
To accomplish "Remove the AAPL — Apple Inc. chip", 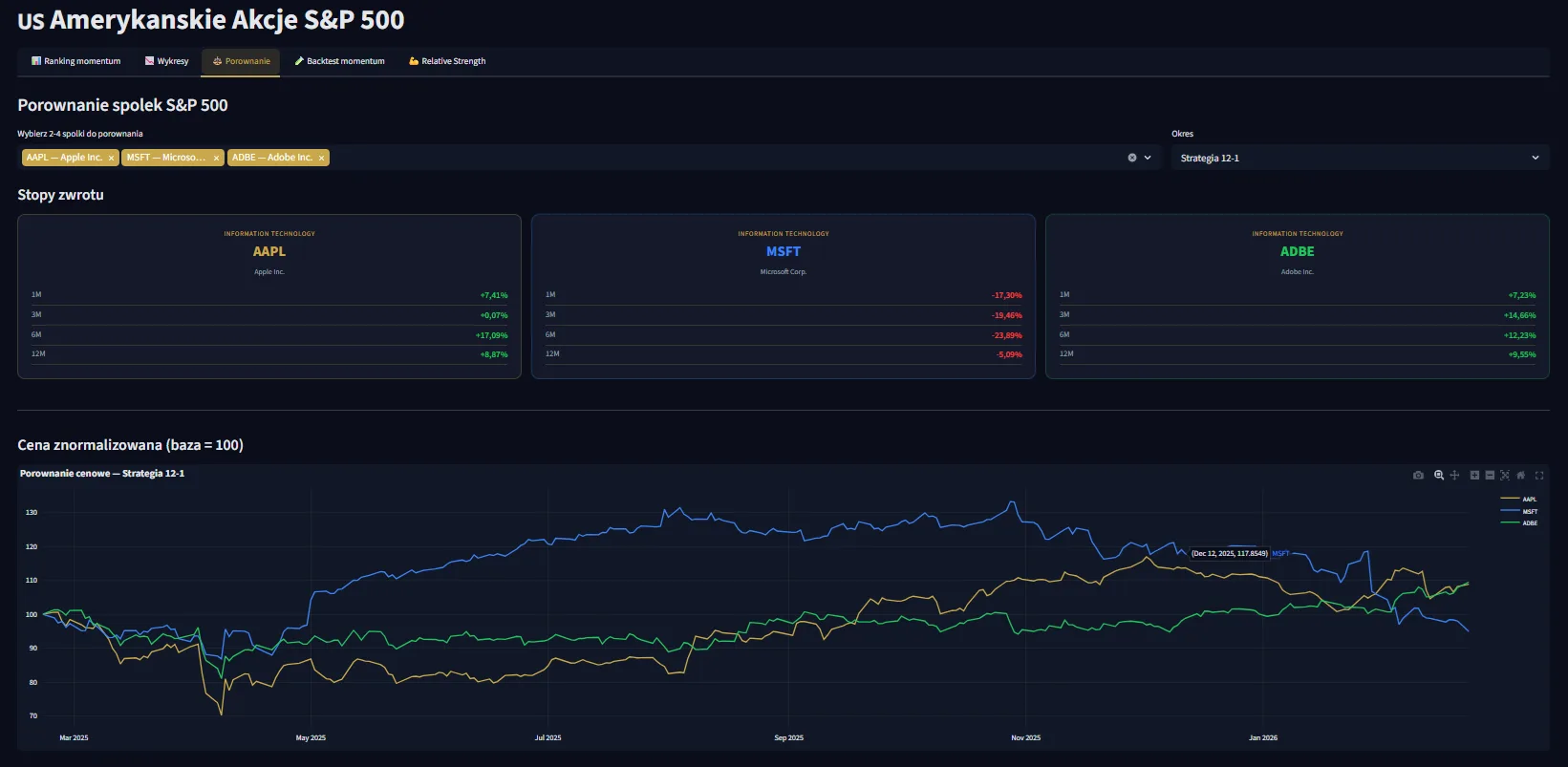I will point(111,158).
